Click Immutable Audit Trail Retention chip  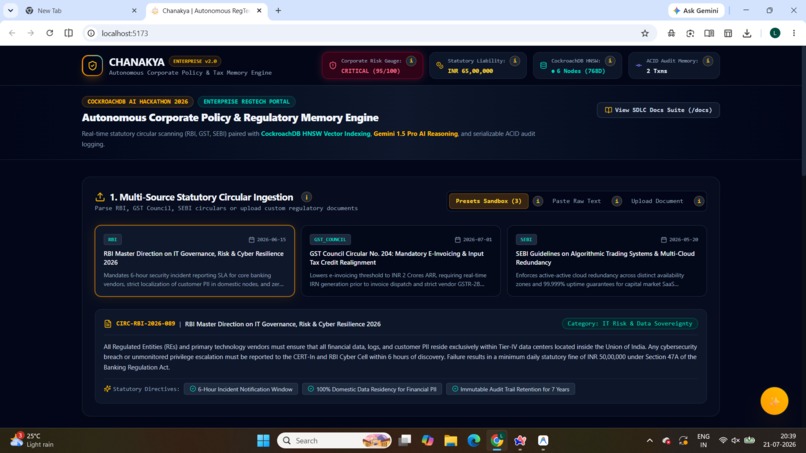coord(510,389)
